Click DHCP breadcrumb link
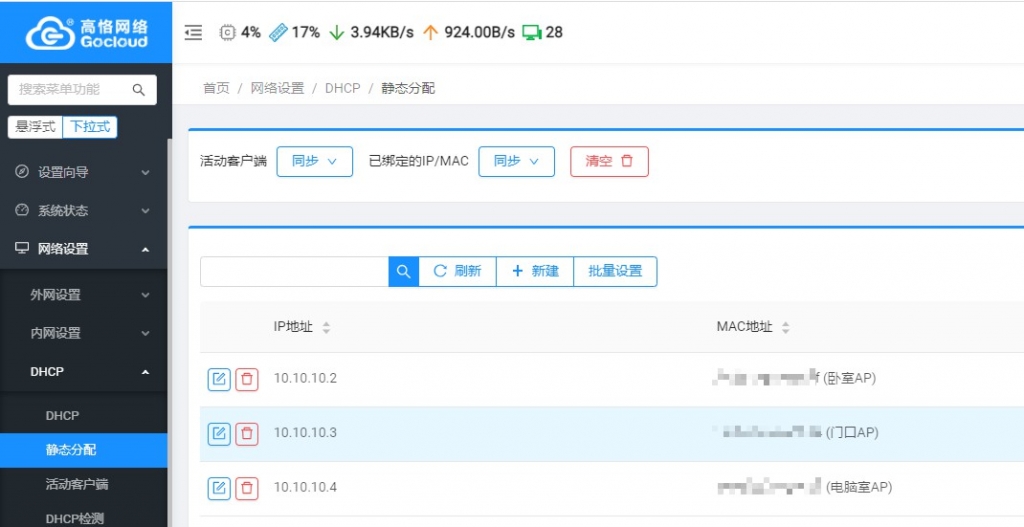Screen dimensions: 1024x527 click(x=343, y=88)
